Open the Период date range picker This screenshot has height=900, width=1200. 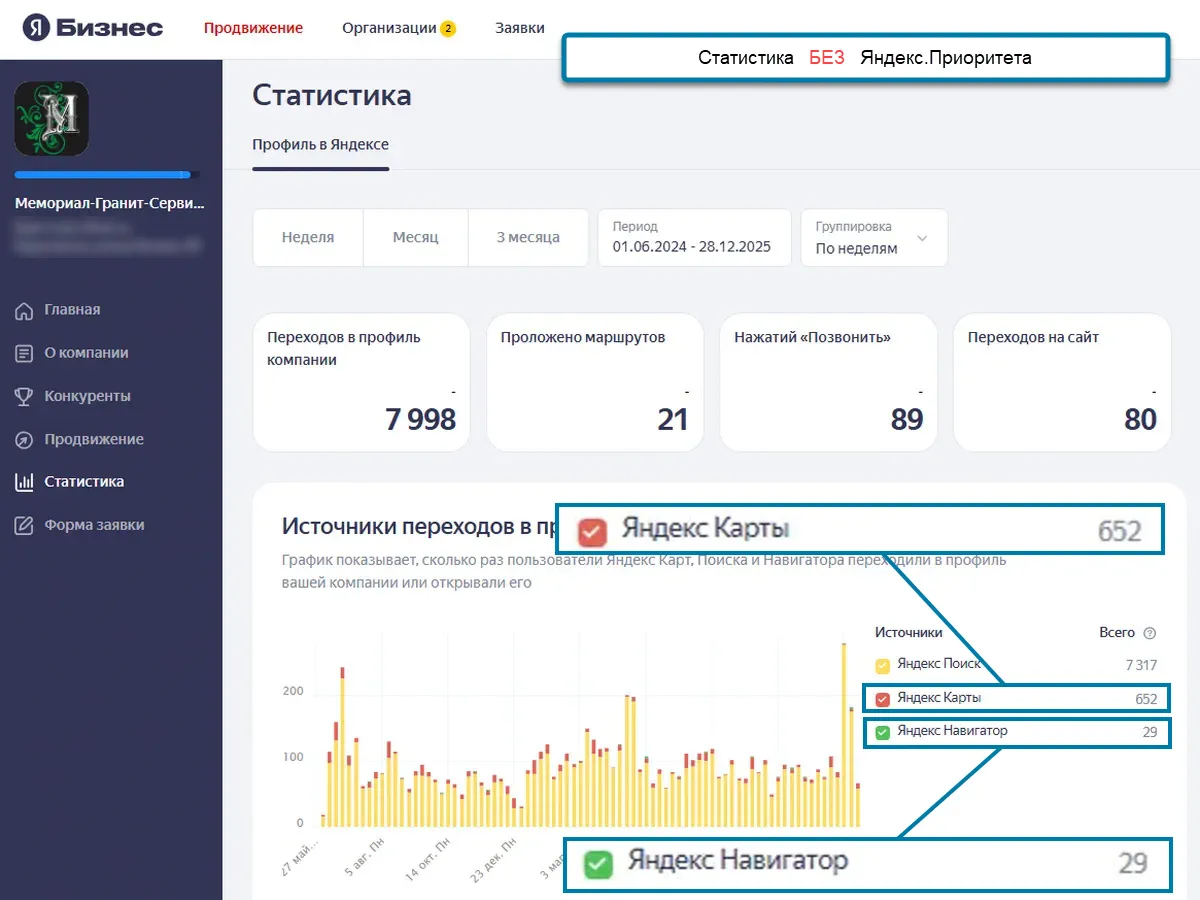tap(692, 238)
